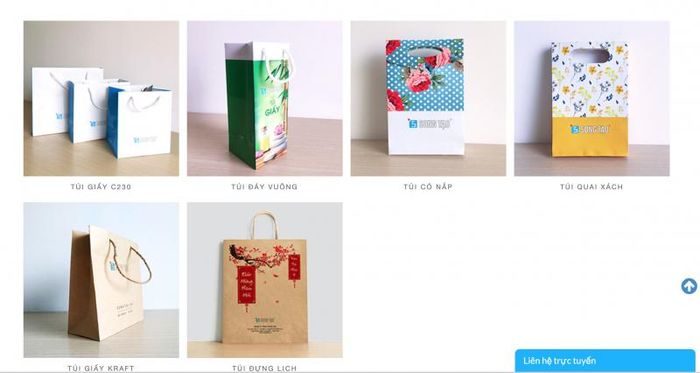The width and height of the screenshot is (700, 373).
Task: Click the logo on the white Túi Có Nắp bag
Action: [429, 124]
